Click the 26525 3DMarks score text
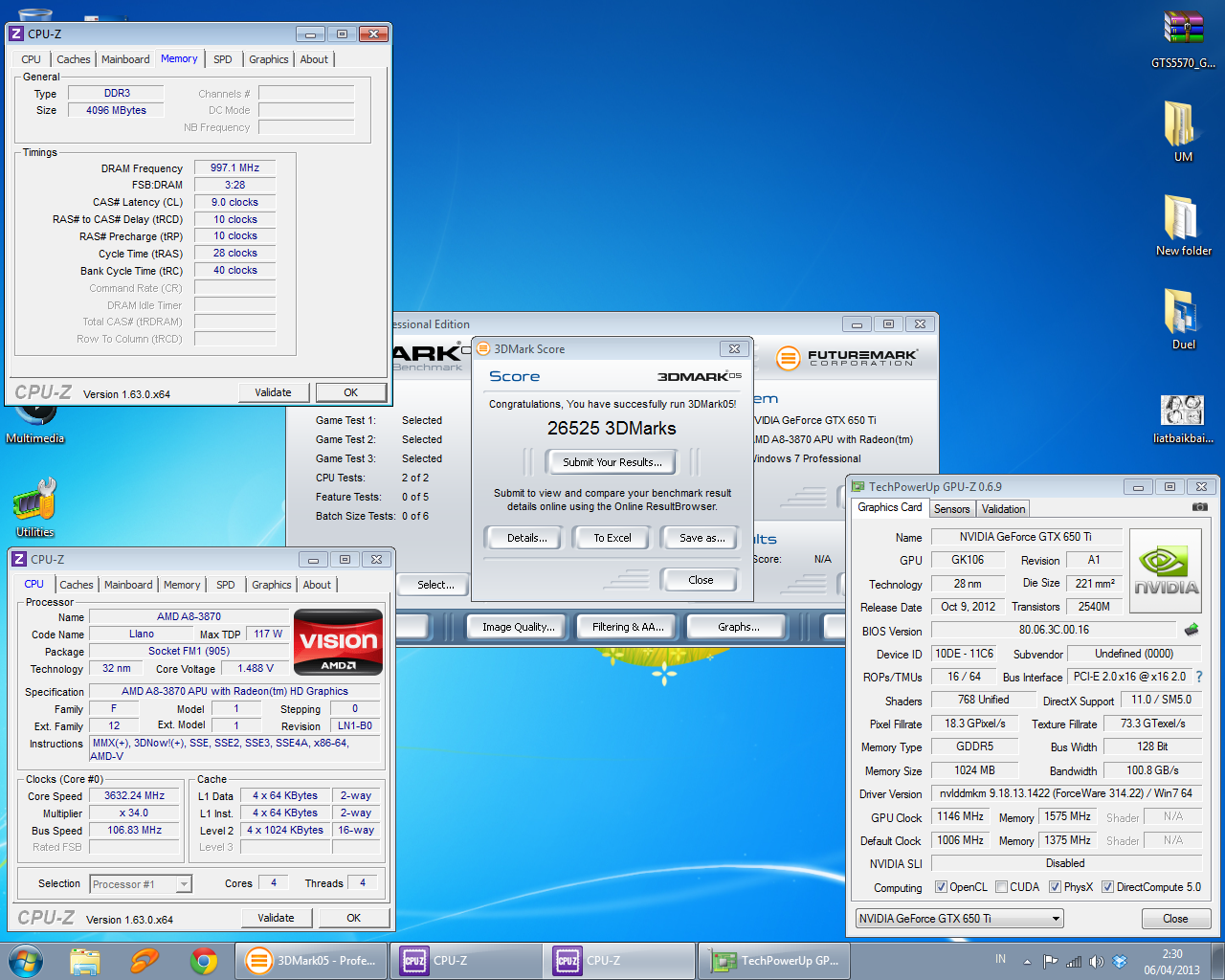 612,429
